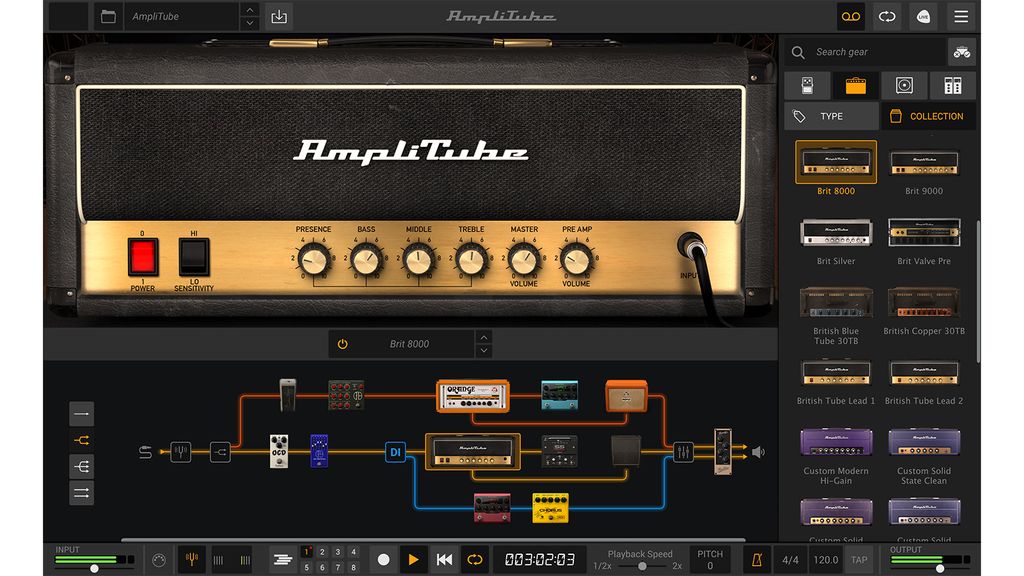Open the Brit 8000 model selector arrows
This screenshot has width=1024, height=576.
(483, 343)
